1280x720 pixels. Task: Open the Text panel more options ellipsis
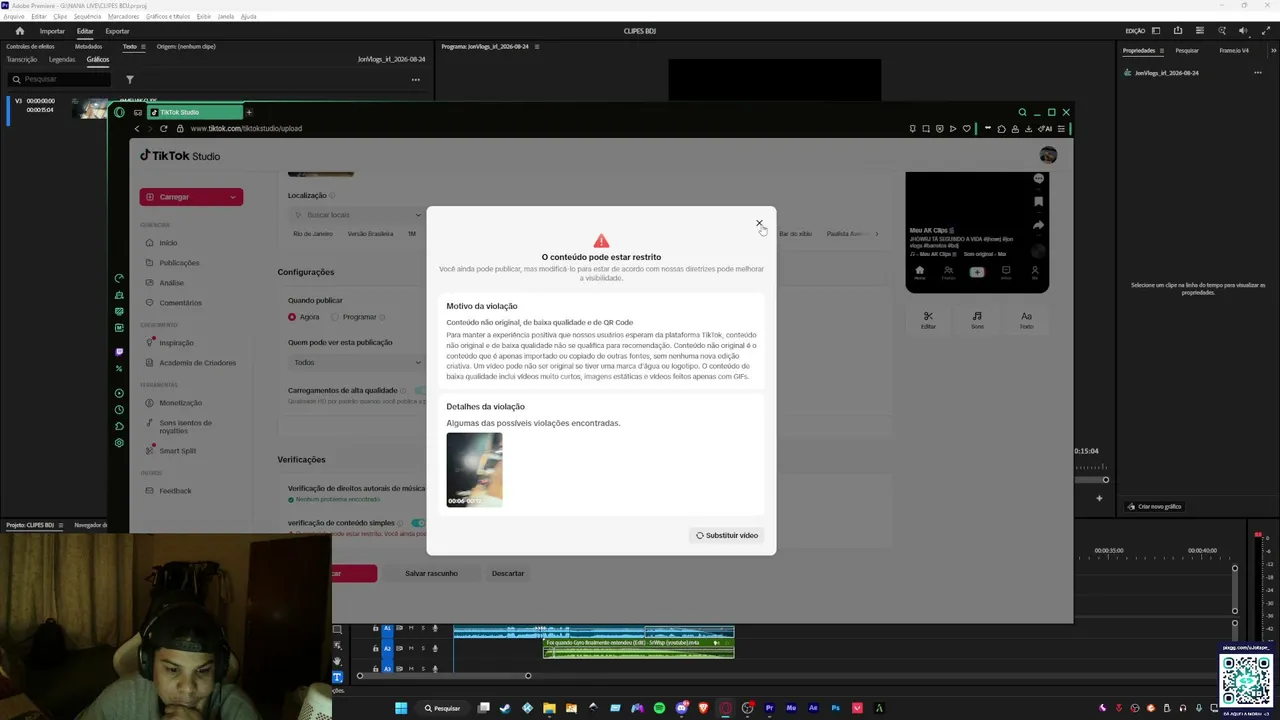coord(416,79)
